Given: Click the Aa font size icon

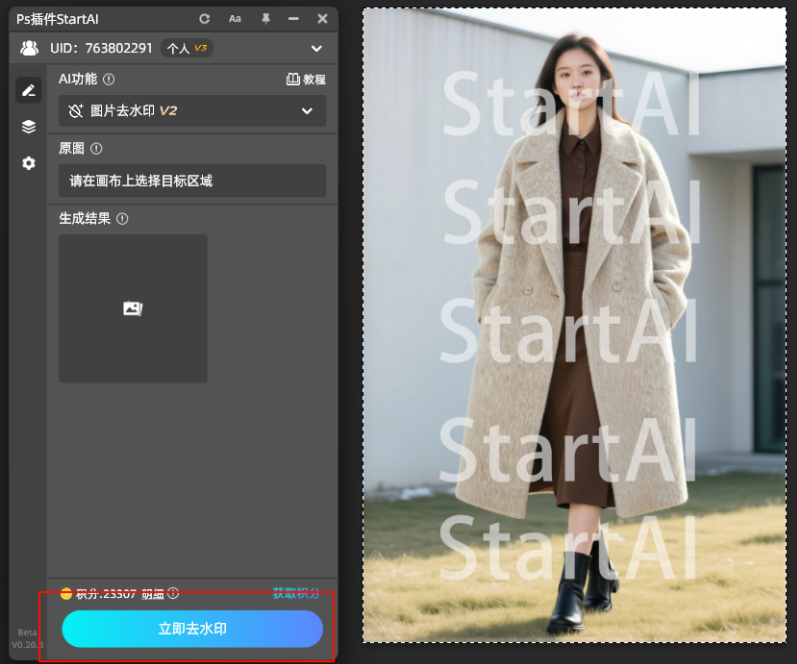Looking at the screenshot, I should point(235,19).
